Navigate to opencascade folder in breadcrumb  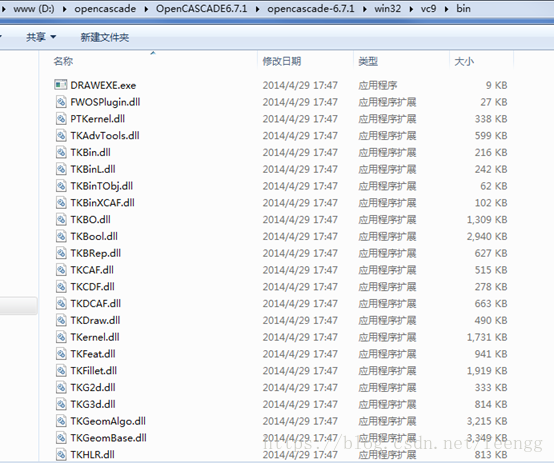[x=105, y=8]
